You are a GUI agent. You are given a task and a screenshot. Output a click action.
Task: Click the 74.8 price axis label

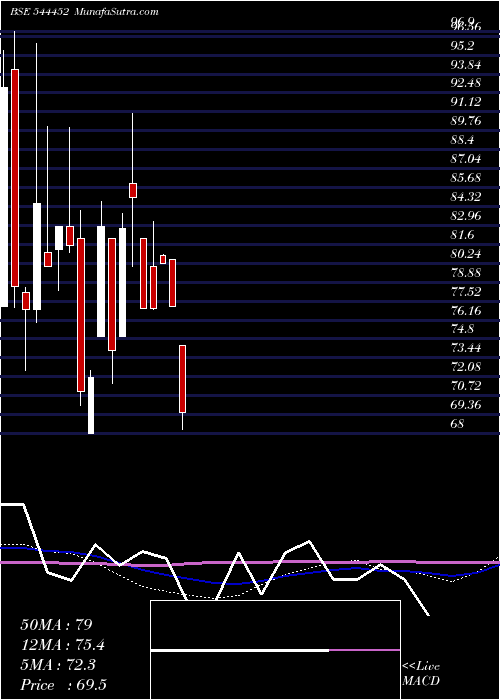pyautogui.click(x=462, y=329)
